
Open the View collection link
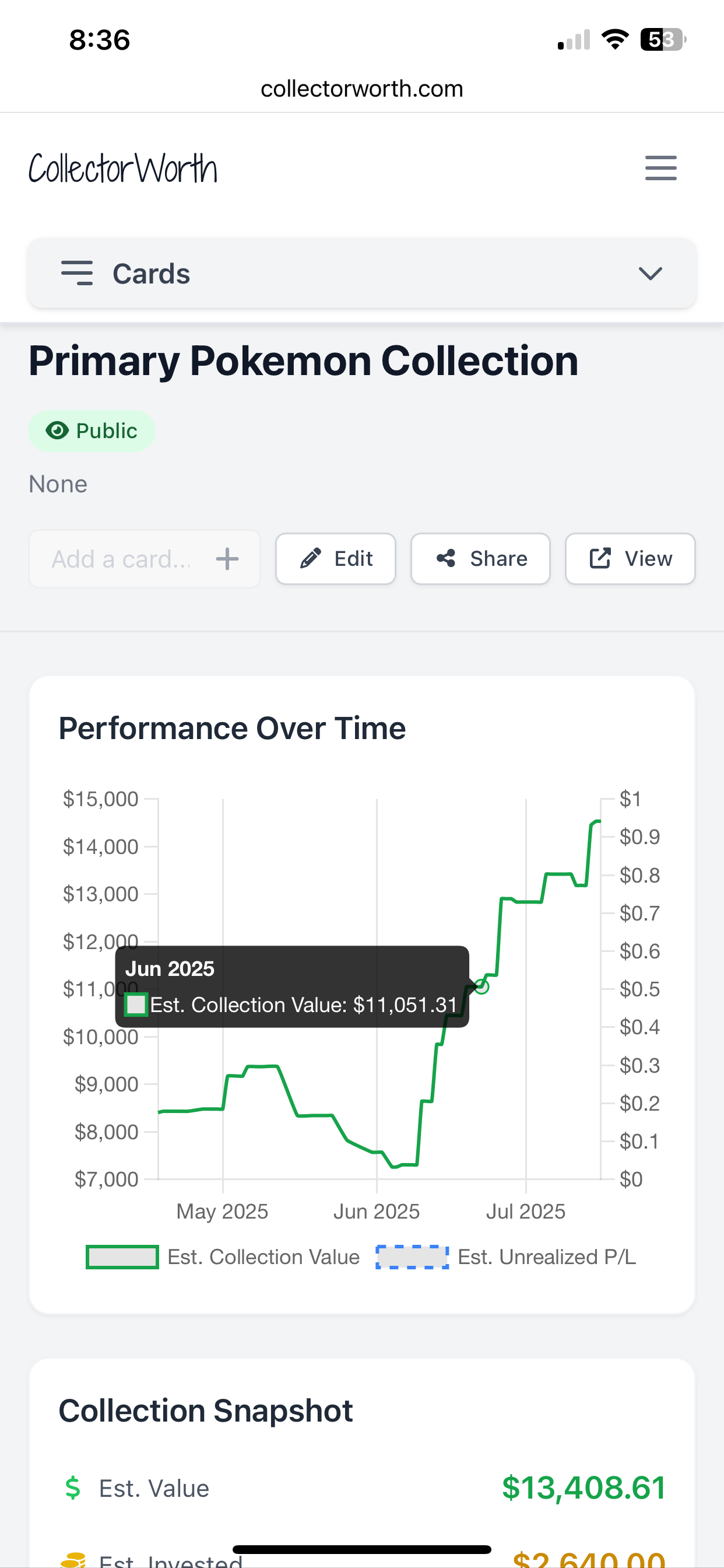tap(630, 558)
